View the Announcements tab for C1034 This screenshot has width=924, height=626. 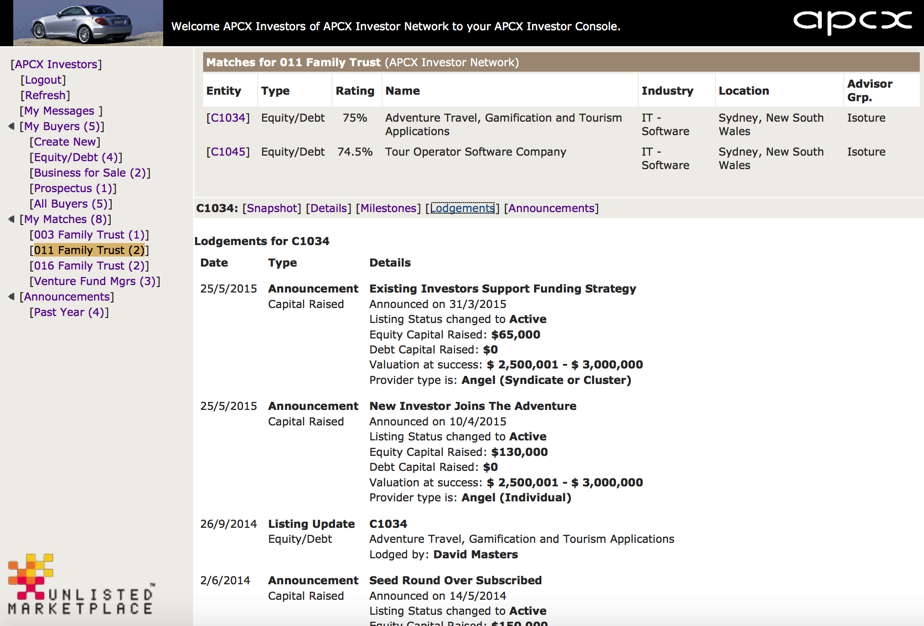click(x=551, y=208)
